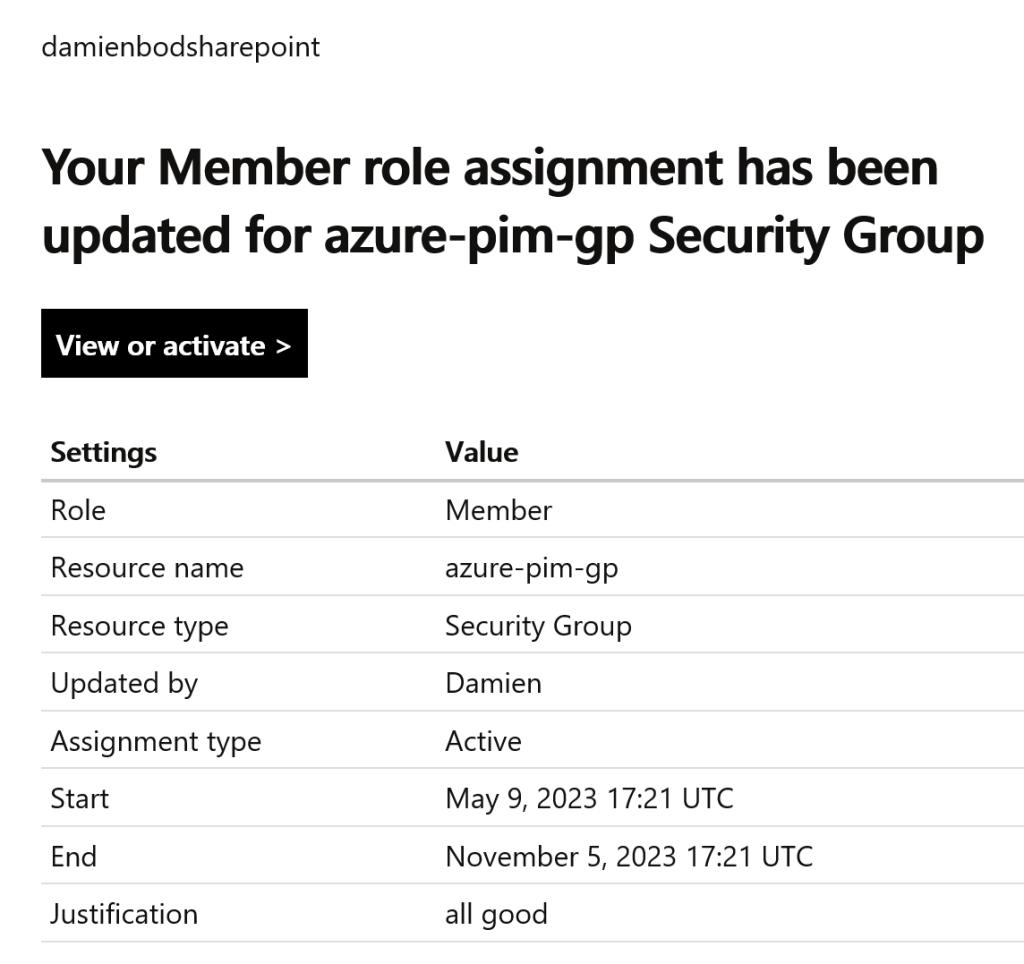The height and width of the screenshot is (964, 1024).
Task: Click the Updated by label
Action: (x=124, y=683)
